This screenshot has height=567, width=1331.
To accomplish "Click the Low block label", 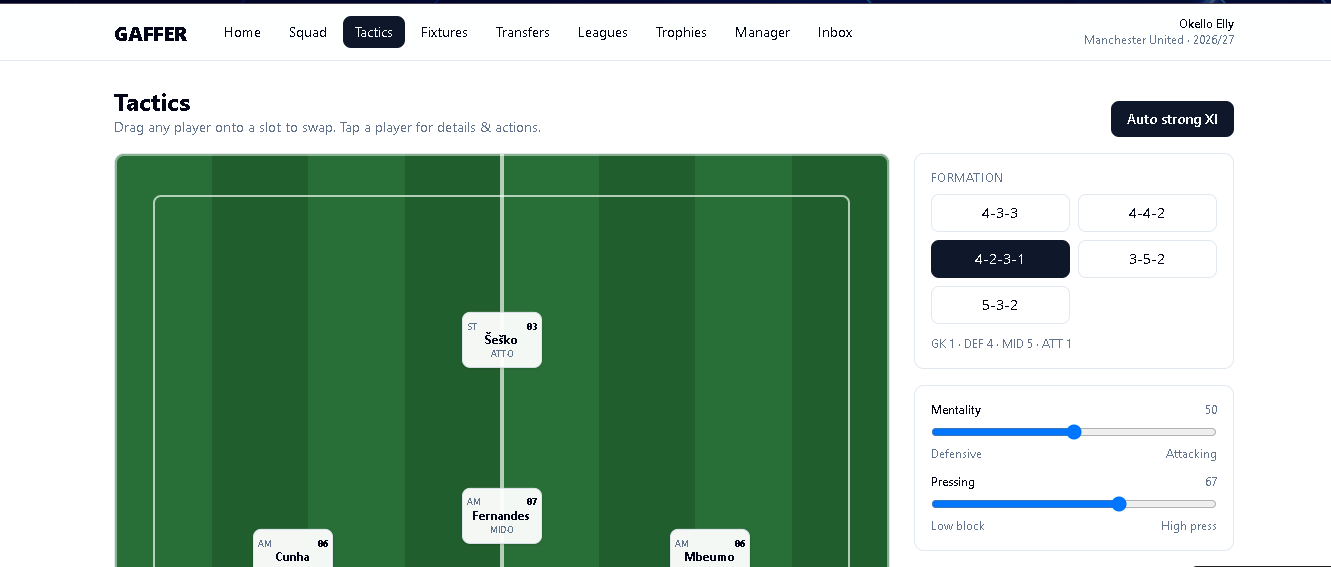I will [x=958, y=526].
